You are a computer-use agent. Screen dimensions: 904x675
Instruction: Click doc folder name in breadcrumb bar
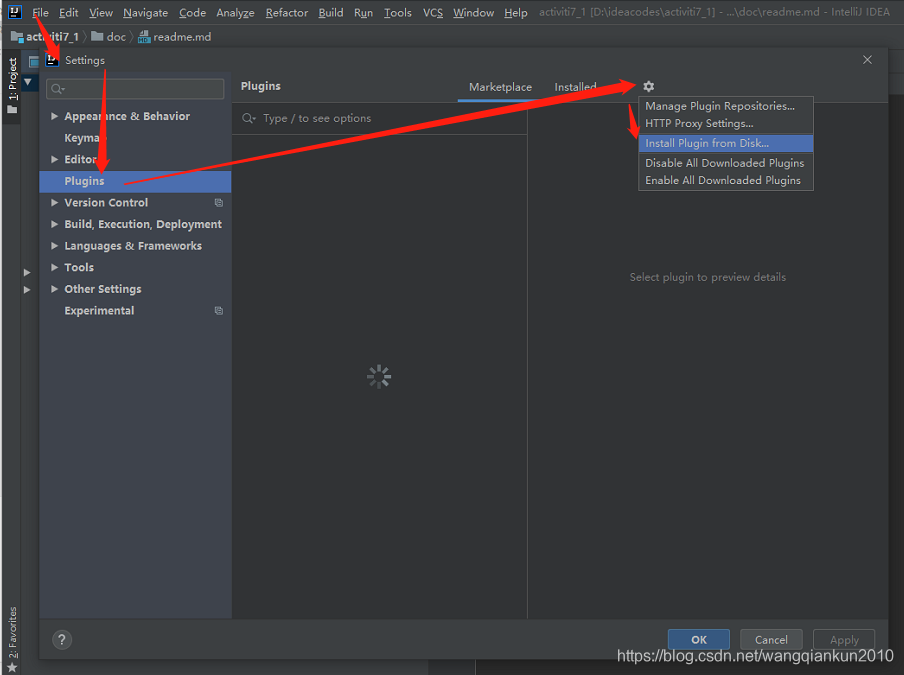point(116,37)
